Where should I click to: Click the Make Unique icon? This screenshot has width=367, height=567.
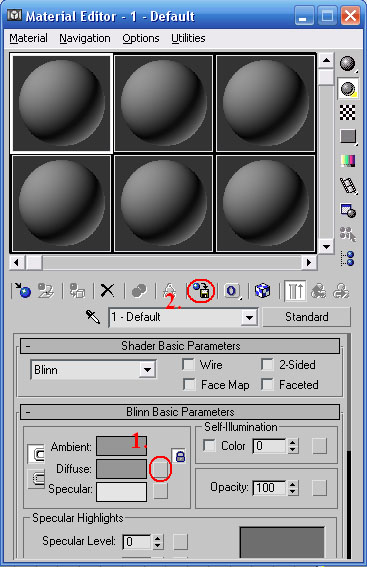pyautogui.click(x=169, y=290)
